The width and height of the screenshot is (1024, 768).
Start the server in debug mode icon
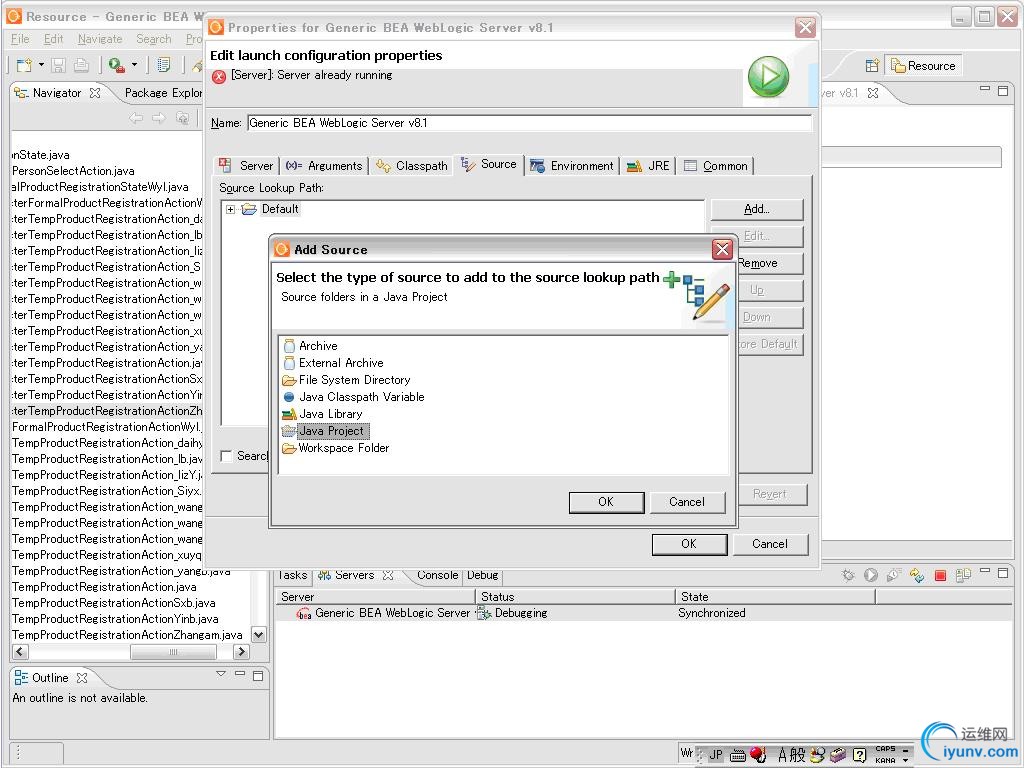point(848,575)
